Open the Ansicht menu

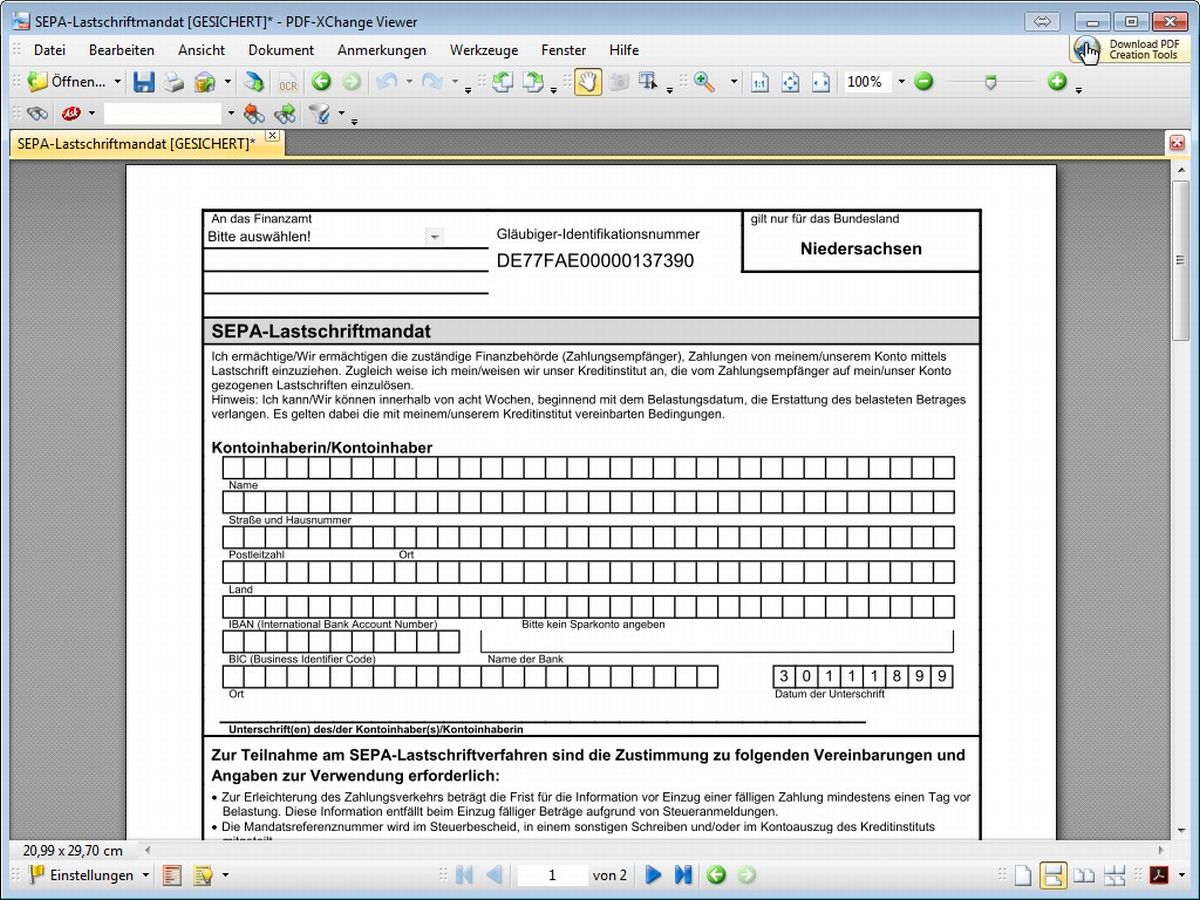202,50
